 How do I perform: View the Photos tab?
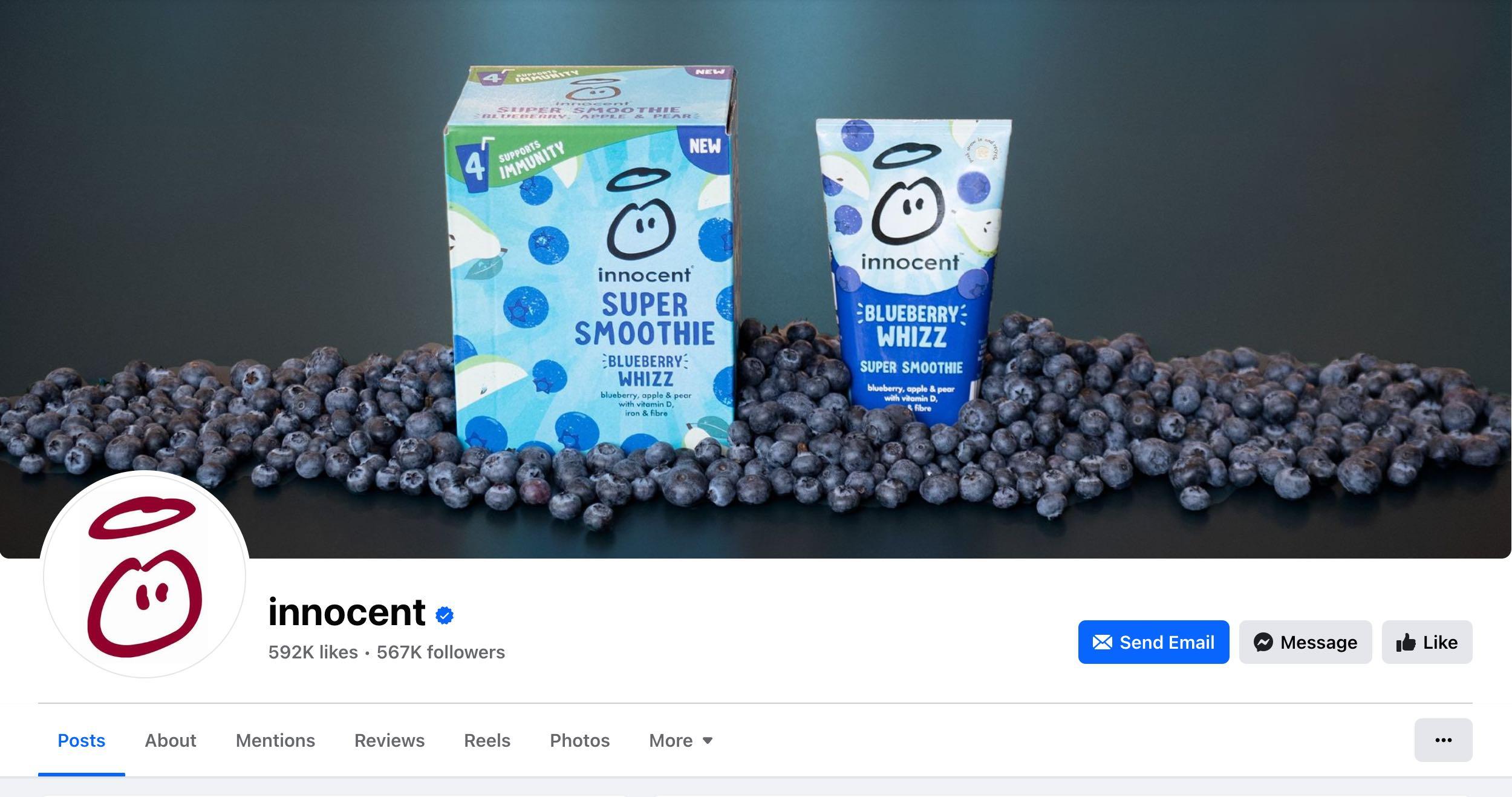(x=579, y=741)
